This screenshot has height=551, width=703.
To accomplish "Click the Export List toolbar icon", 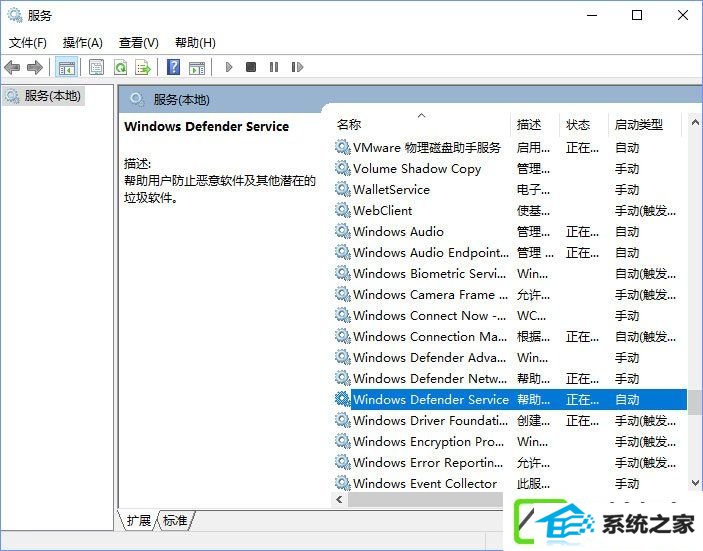I will (143, 68).
